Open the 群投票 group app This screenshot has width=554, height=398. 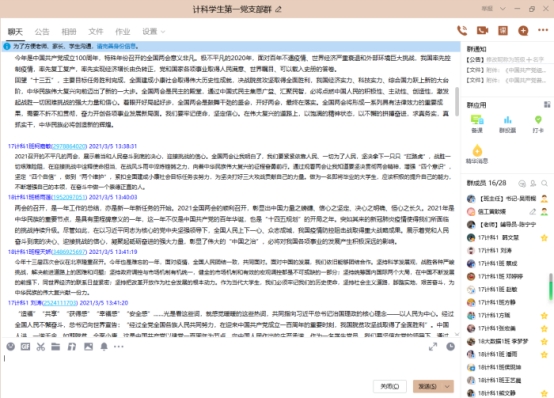[x=508, y=124]
